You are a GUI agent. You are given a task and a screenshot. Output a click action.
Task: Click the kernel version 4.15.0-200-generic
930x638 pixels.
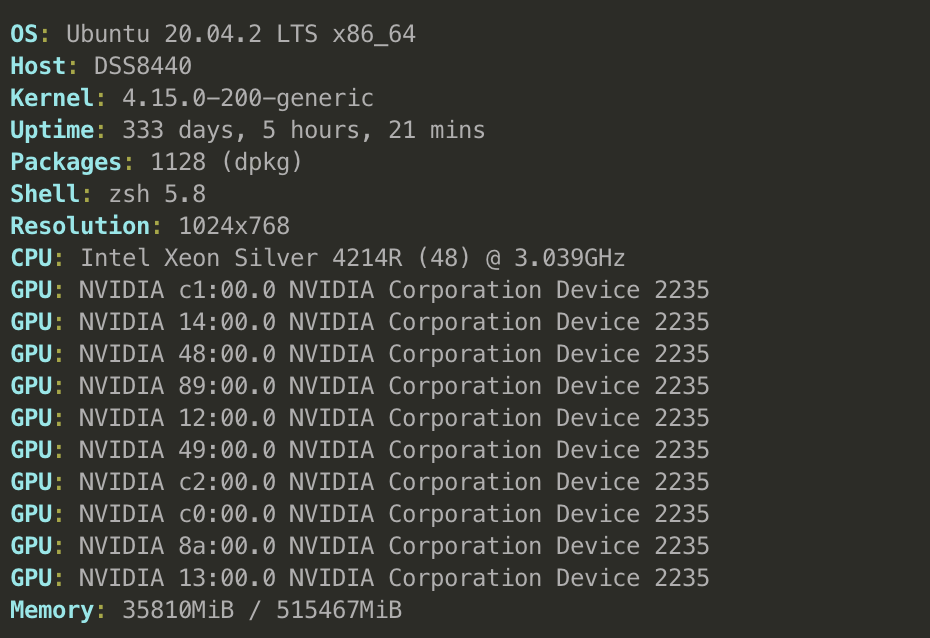[247, 99]
